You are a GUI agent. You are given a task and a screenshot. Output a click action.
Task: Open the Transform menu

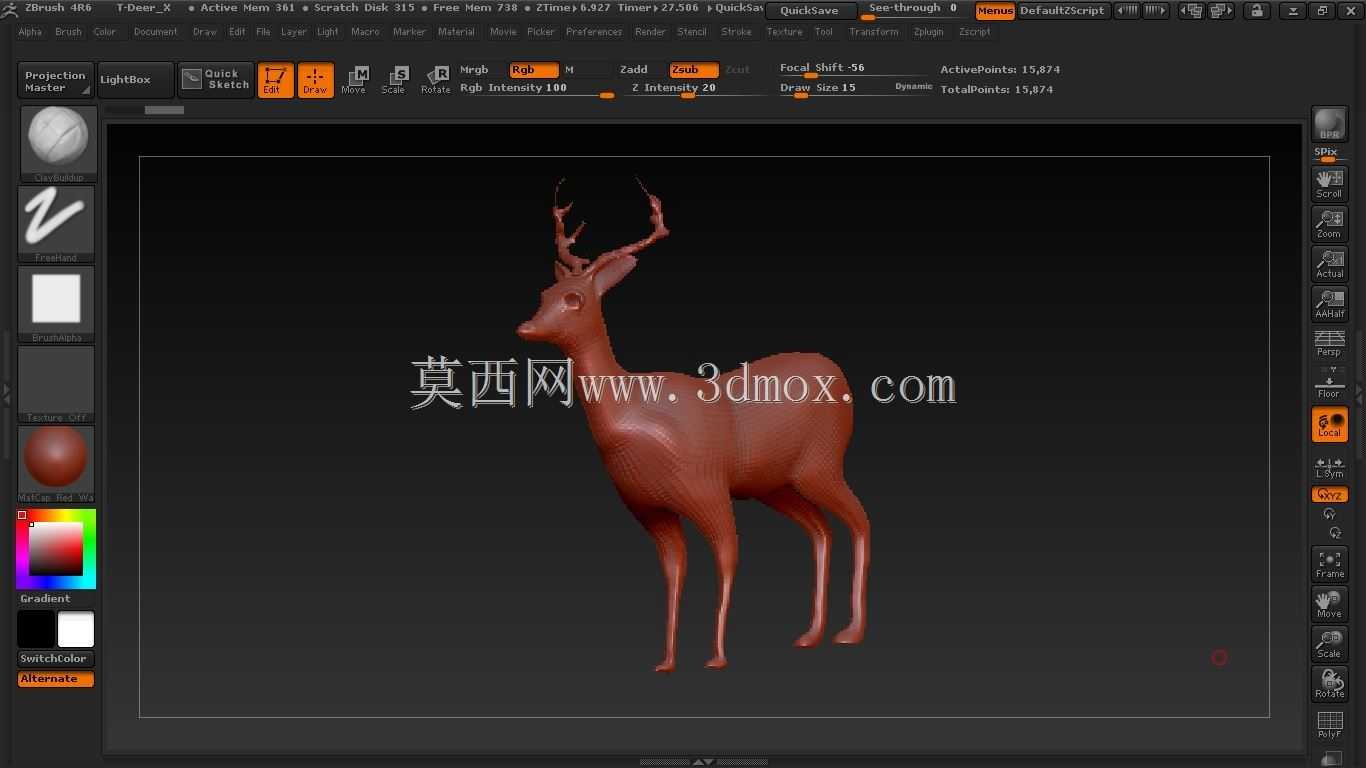pos(873,32)
